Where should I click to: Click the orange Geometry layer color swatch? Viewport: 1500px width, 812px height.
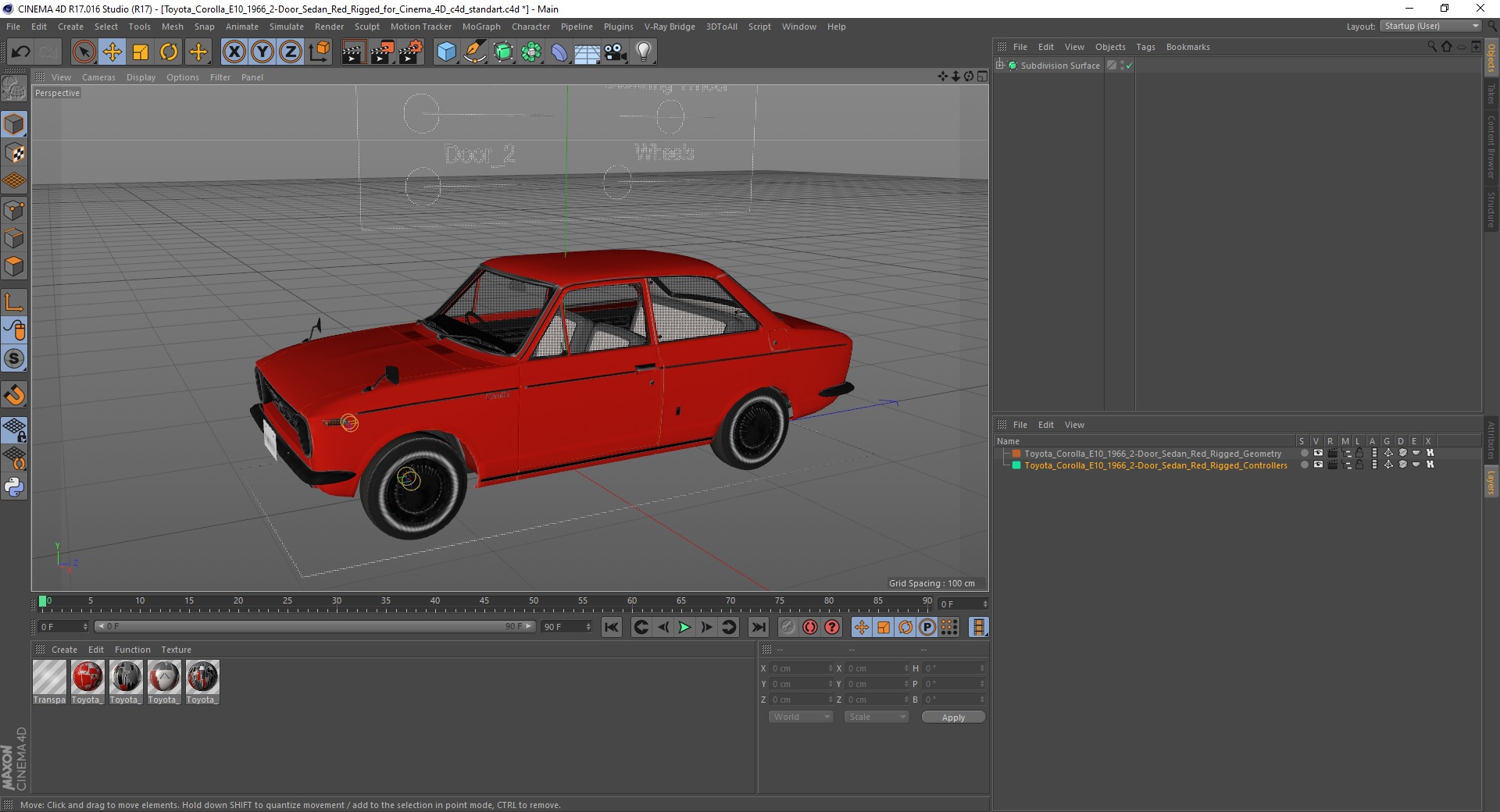1016,453
